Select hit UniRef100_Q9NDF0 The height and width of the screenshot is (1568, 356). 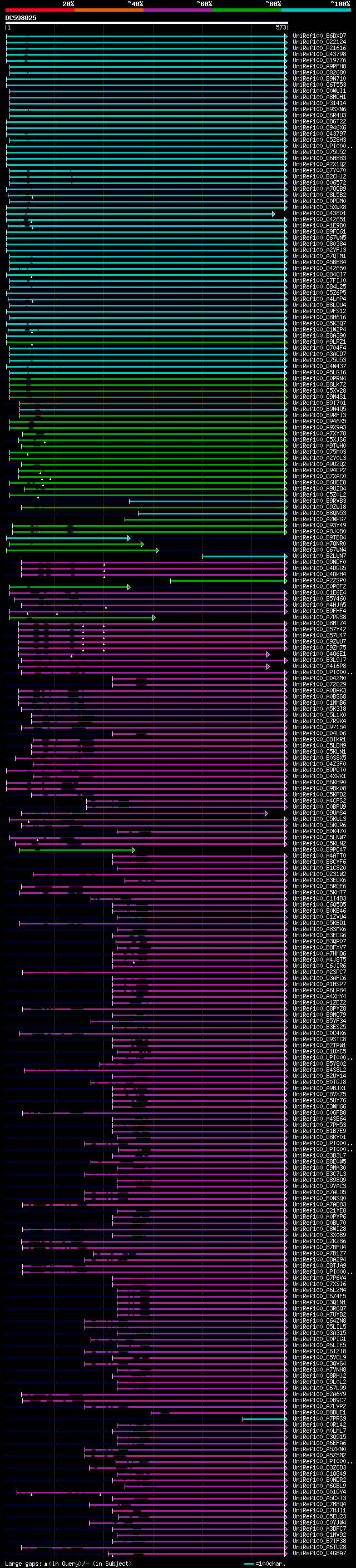(319, 562)
